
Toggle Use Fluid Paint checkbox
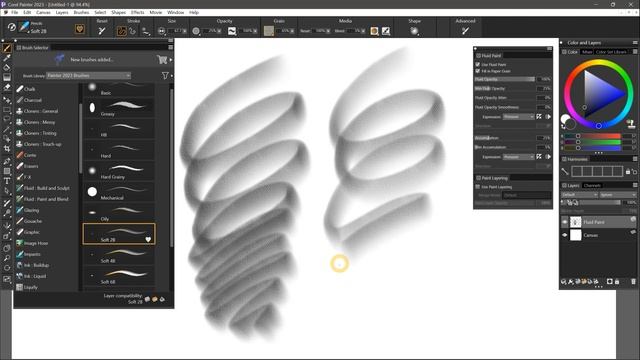tap(478, 64)
